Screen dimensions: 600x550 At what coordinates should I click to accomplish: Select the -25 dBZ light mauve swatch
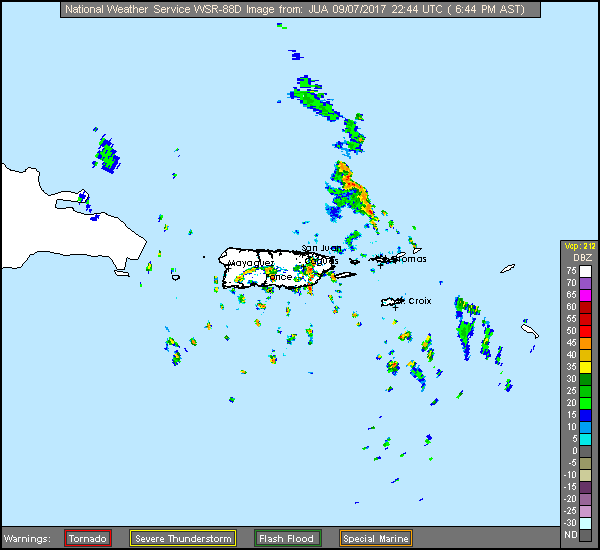tap(585, 511)
